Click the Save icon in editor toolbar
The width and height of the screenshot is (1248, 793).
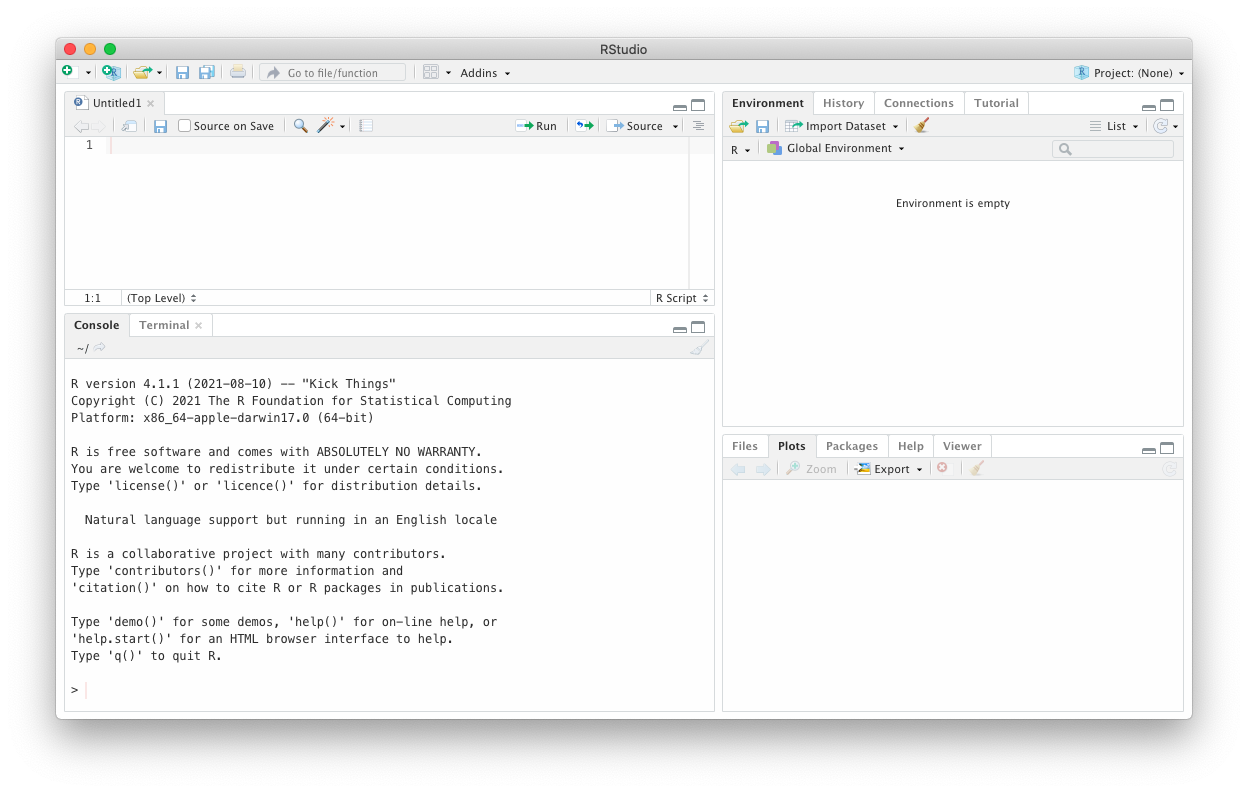tap(160, 126)
